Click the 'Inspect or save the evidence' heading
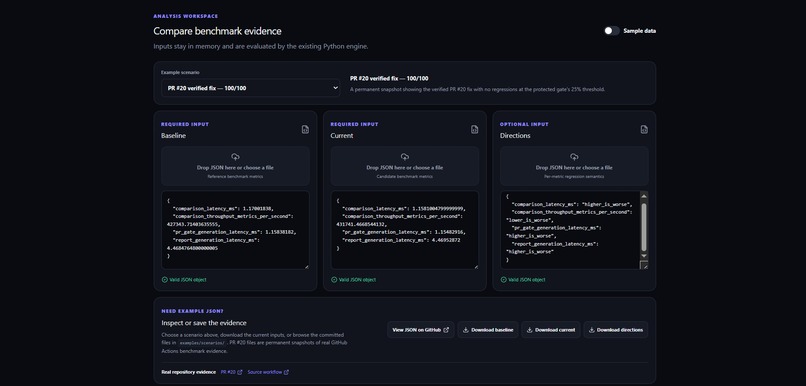Viewport: 806px width, 386px height. [x=204, y=323]
